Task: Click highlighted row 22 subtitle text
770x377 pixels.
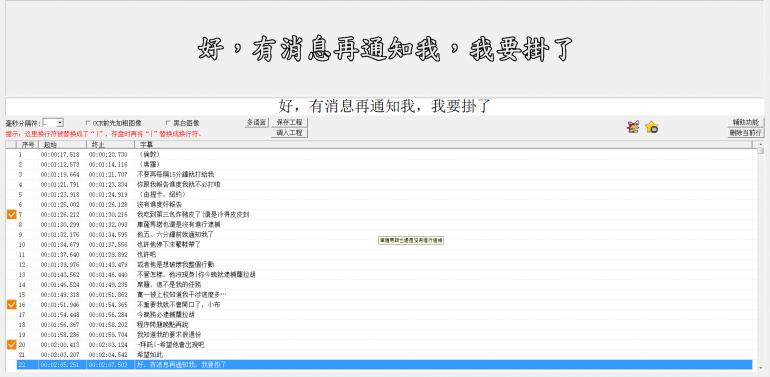Action: (181, 365)
